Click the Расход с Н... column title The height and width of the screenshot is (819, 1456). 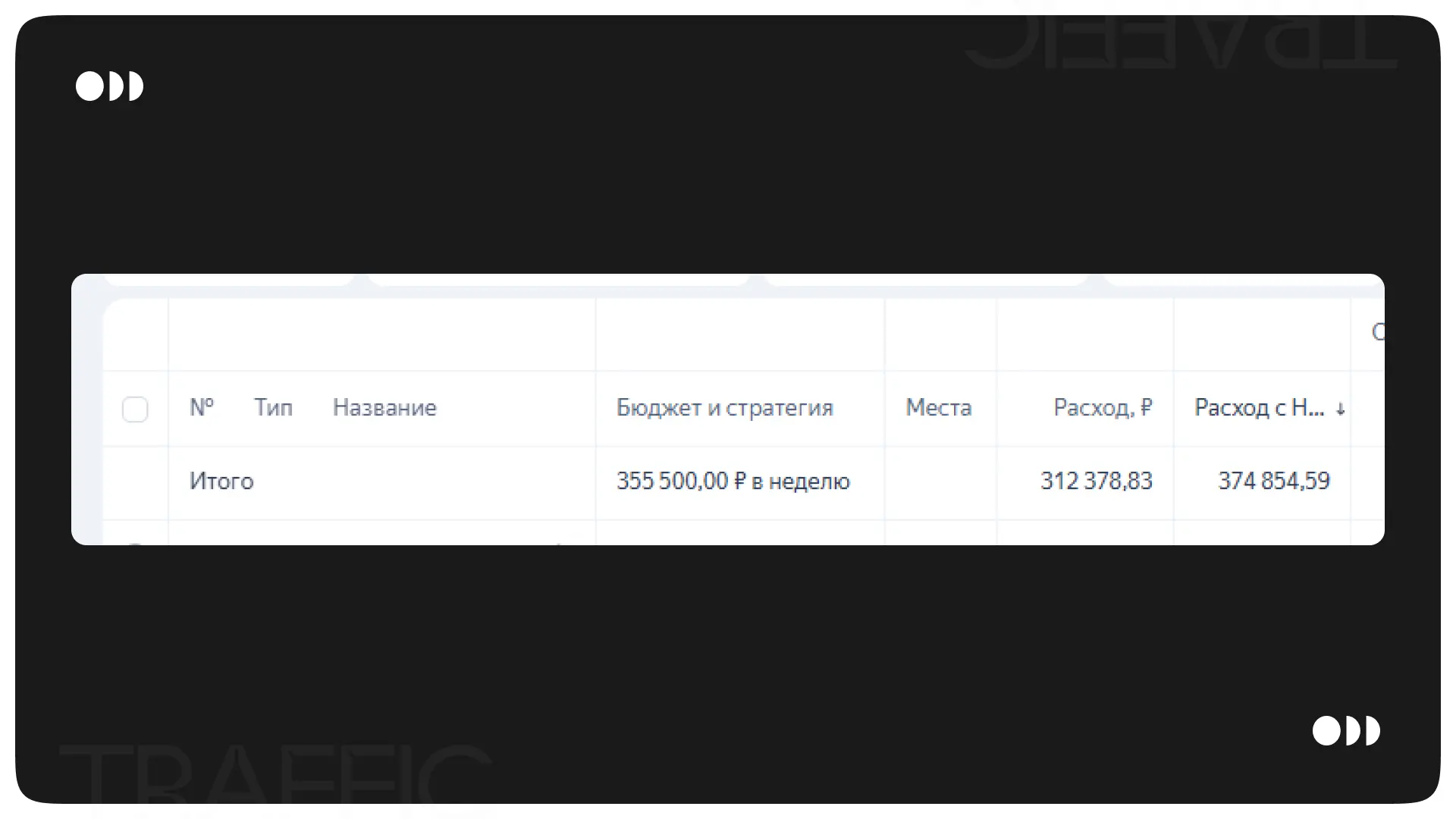pyautogui.click(x=1259, y=408)
